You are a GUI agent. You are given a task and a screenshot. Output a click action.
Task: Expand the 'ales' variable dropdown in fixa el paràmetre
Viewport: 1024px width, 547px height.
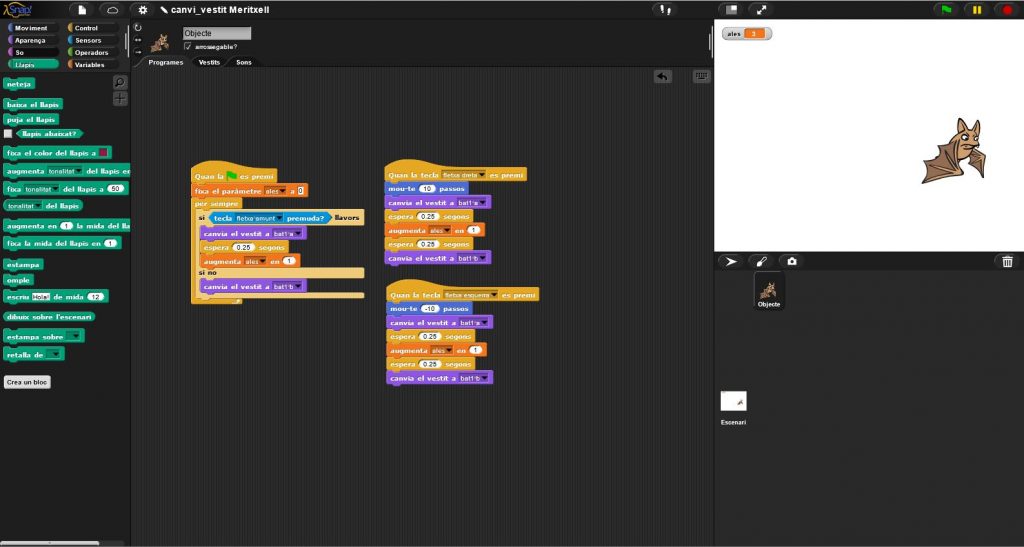[x=284, y=190]
